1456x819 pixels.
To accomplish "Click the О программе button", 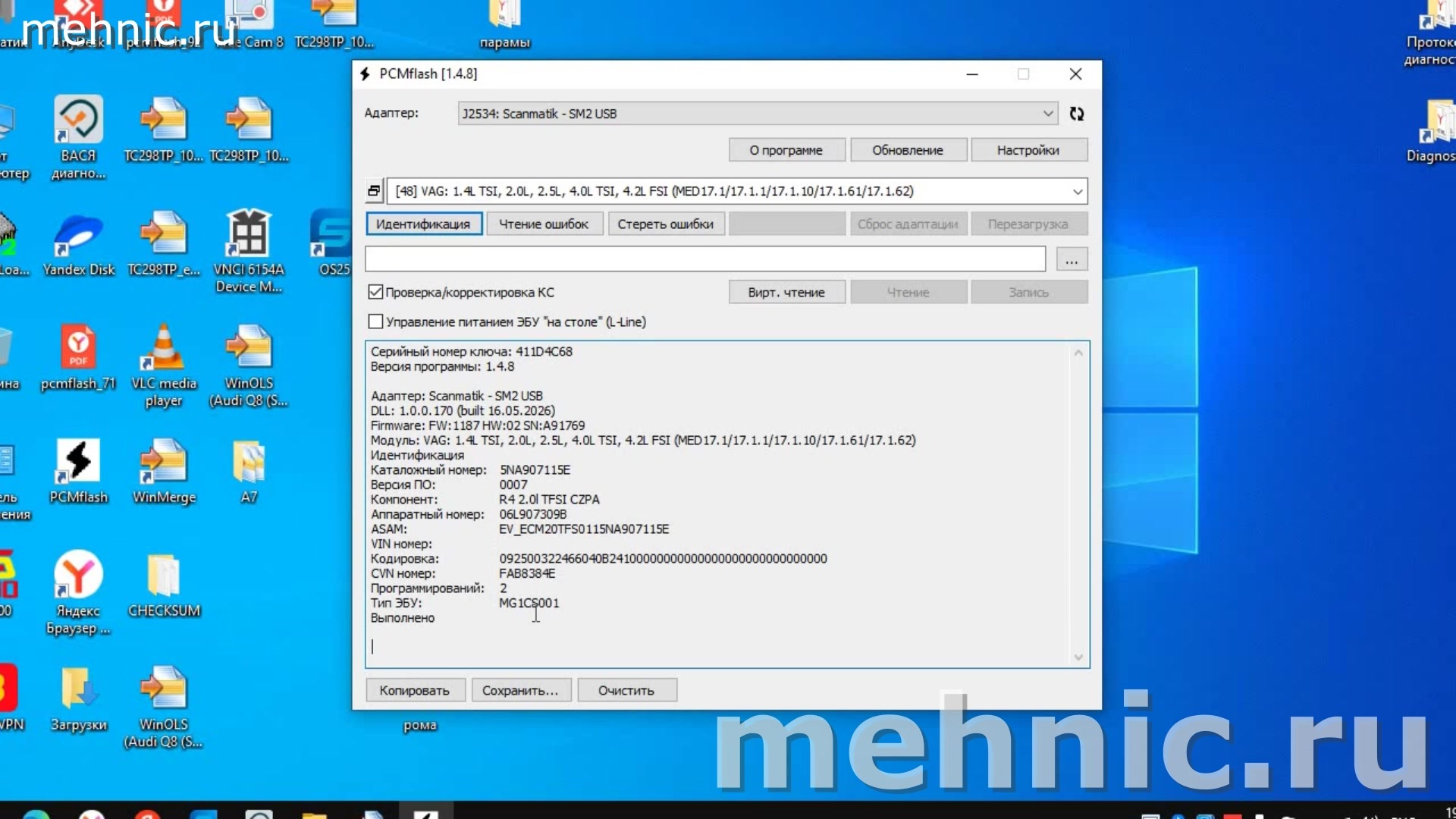I will (786, 150).
